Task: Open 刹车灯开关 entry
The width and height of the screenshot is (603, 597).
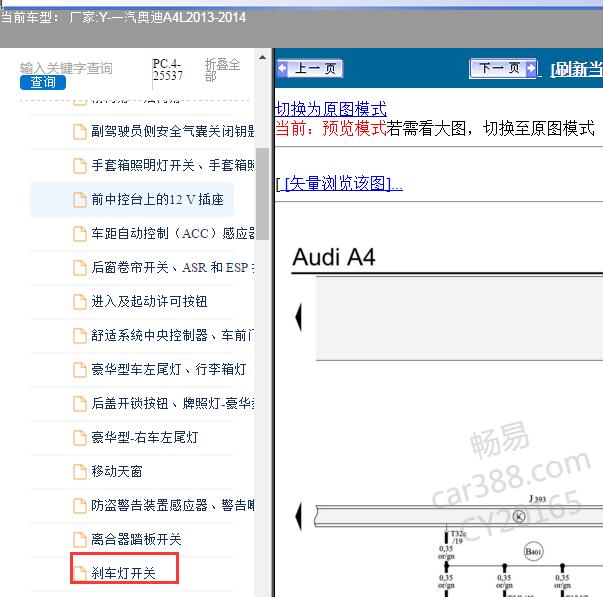Action: (123, 573)
